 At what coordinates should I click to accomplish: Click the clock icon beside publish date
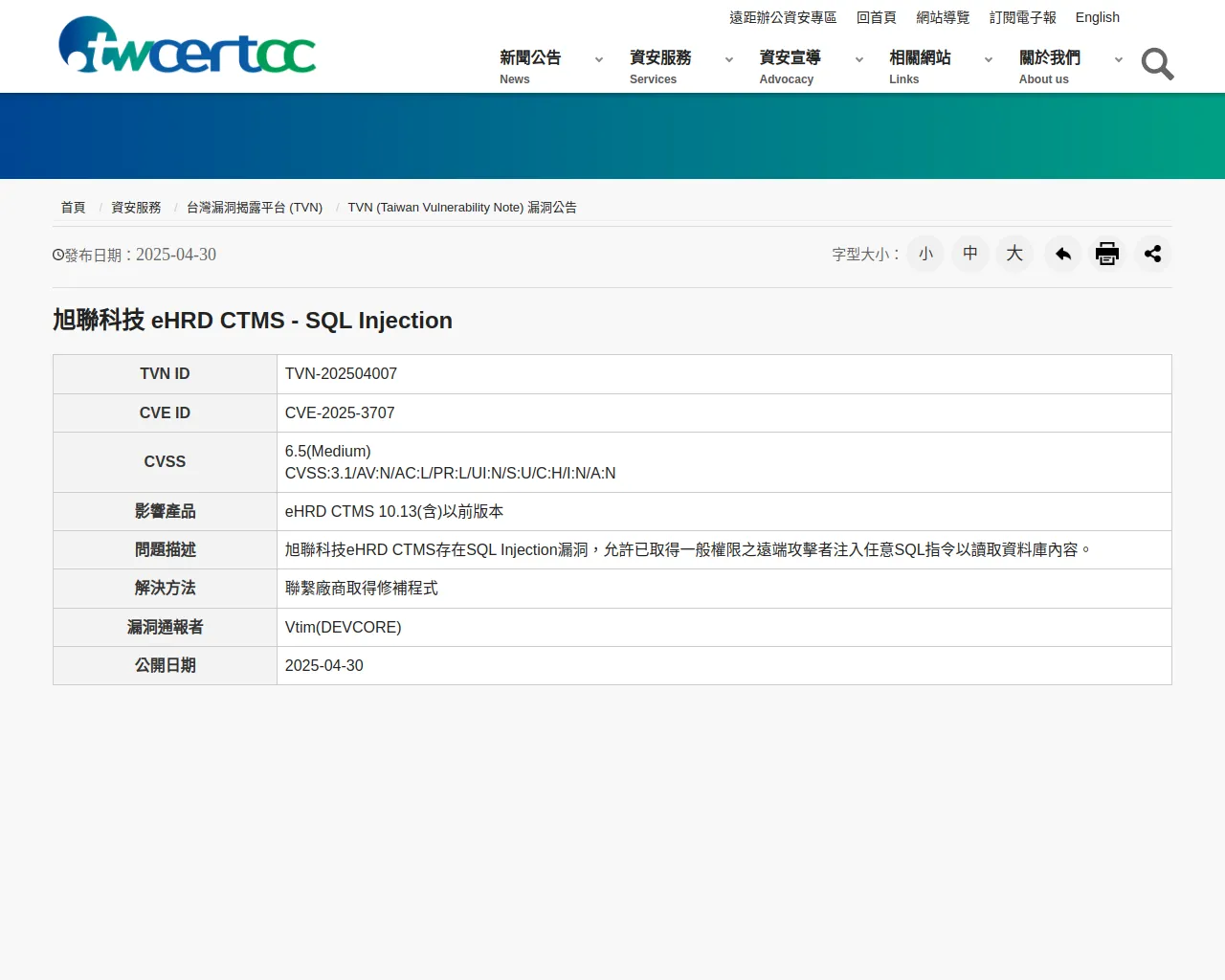58,255
